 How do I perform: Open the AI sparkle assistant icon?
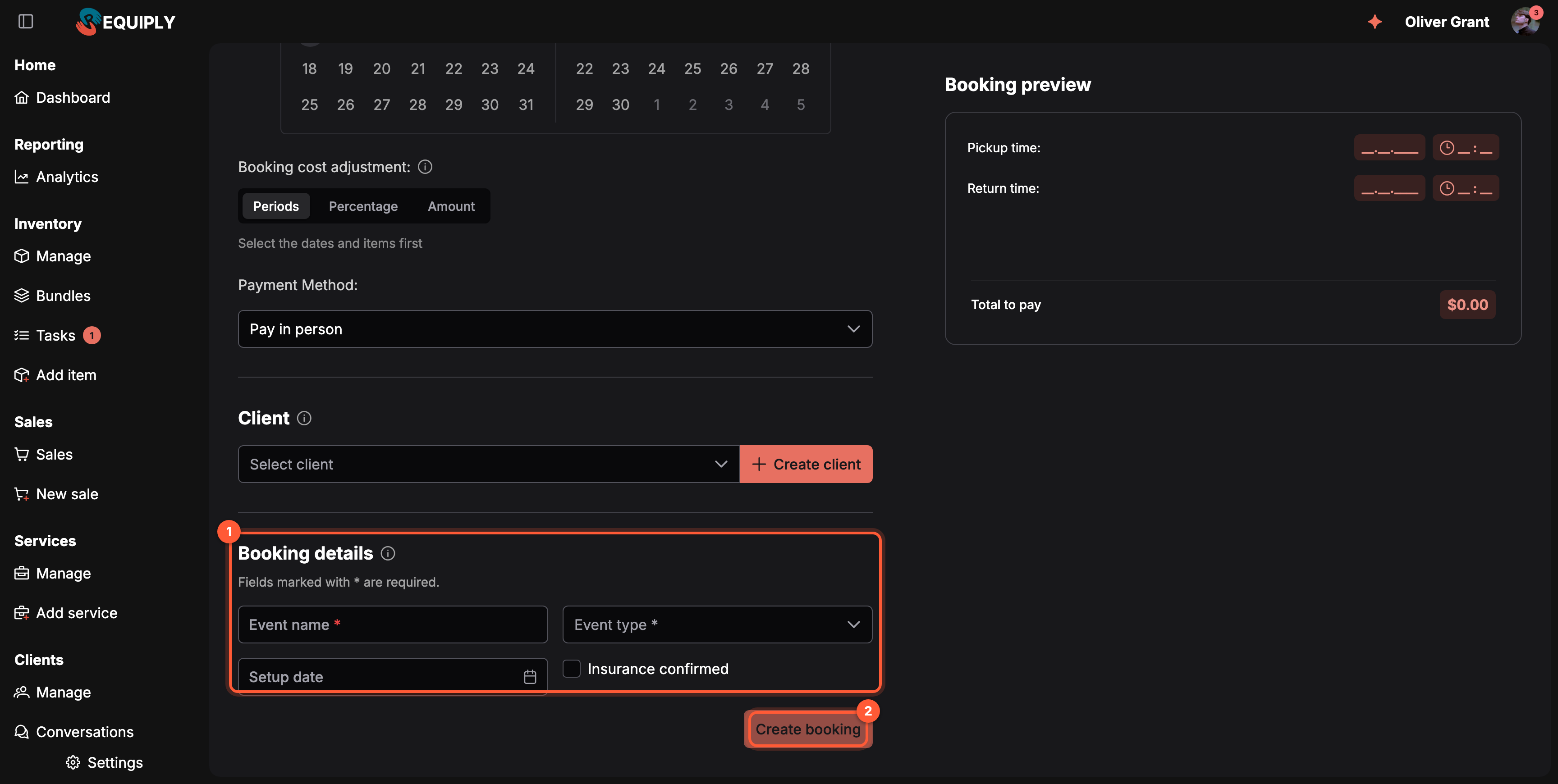(1375, 22)
